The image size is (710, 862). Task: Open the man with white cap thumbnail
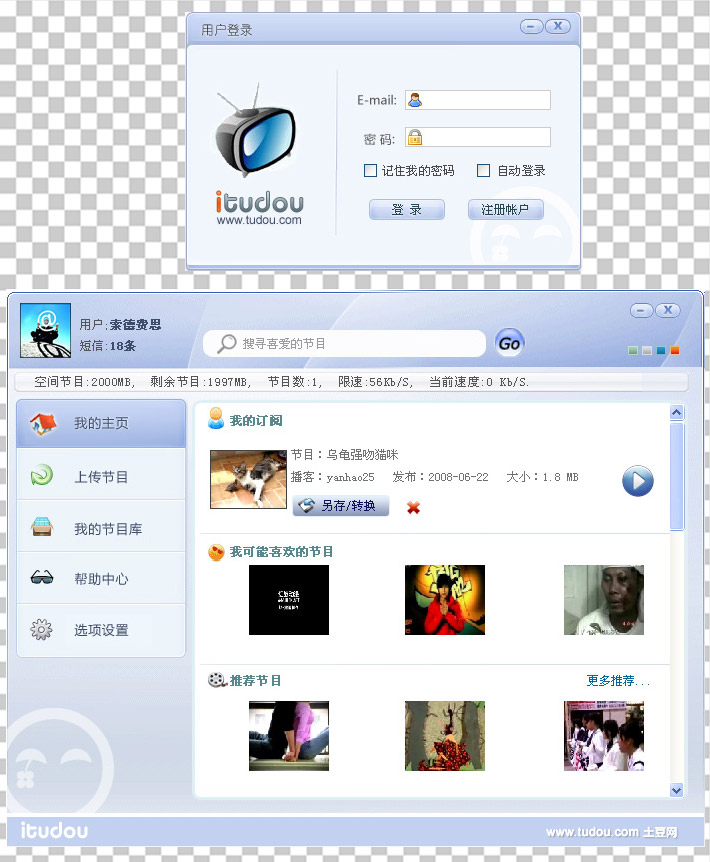tap(604, 600)
